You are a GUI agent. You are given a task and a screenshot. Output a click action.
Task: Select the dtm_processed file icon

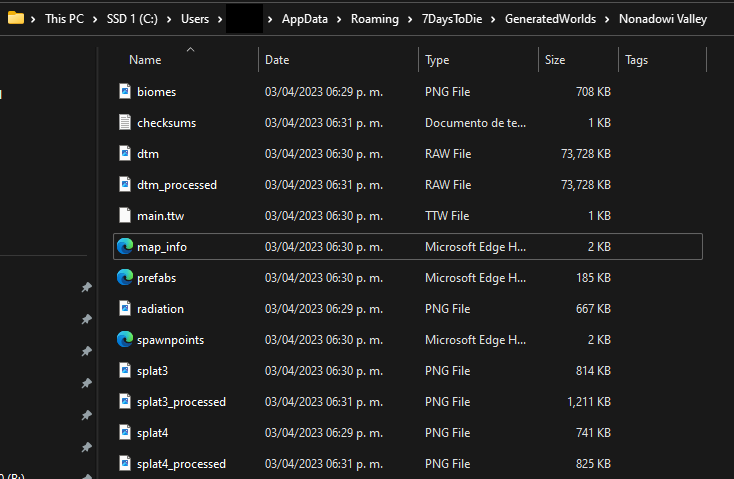(x=125, y=184)
